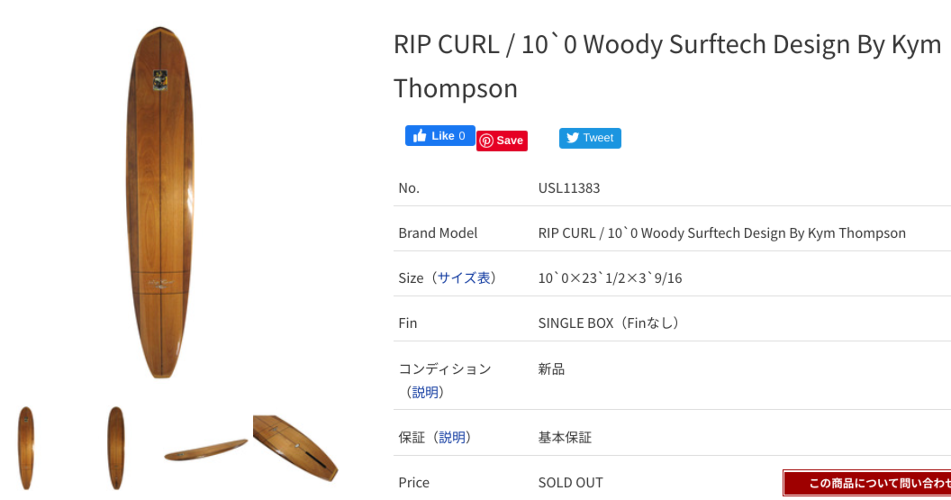Screen dimensions: 951x500
Task: Click the product number USL11383
Action: pos(569,188)
